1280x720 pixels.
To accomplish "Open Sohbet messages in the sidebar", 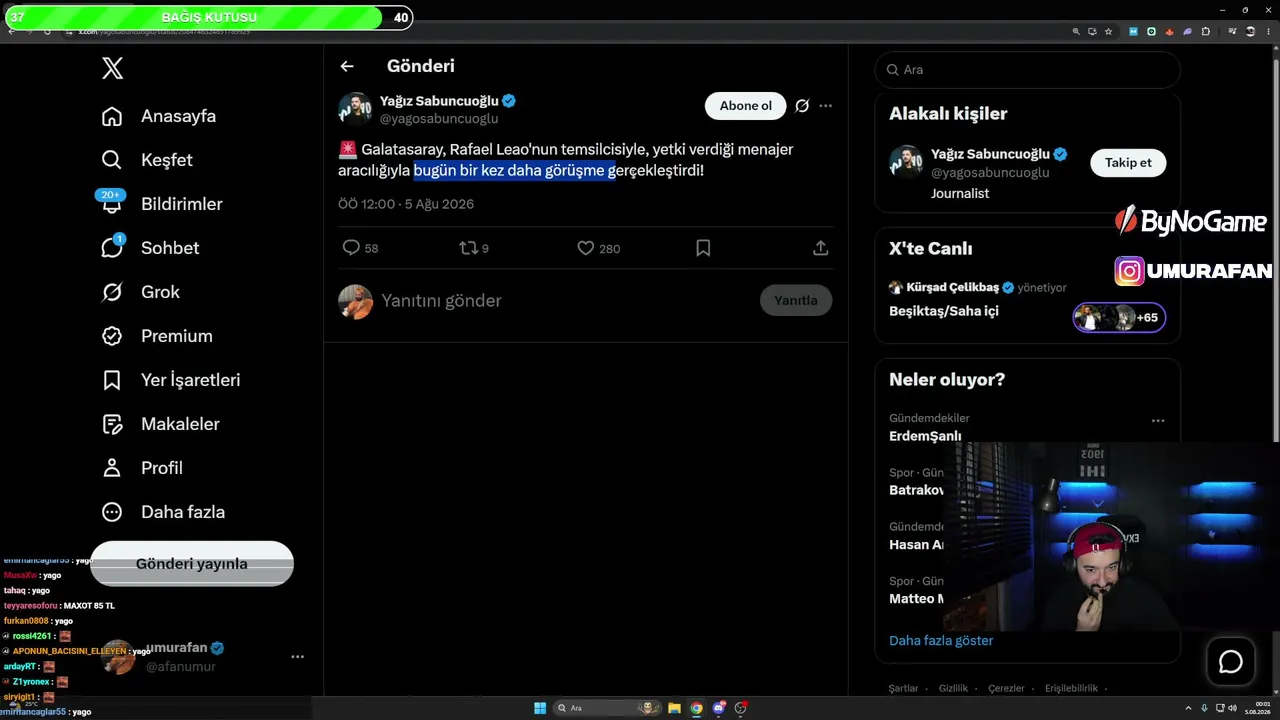I will point(150,248).
